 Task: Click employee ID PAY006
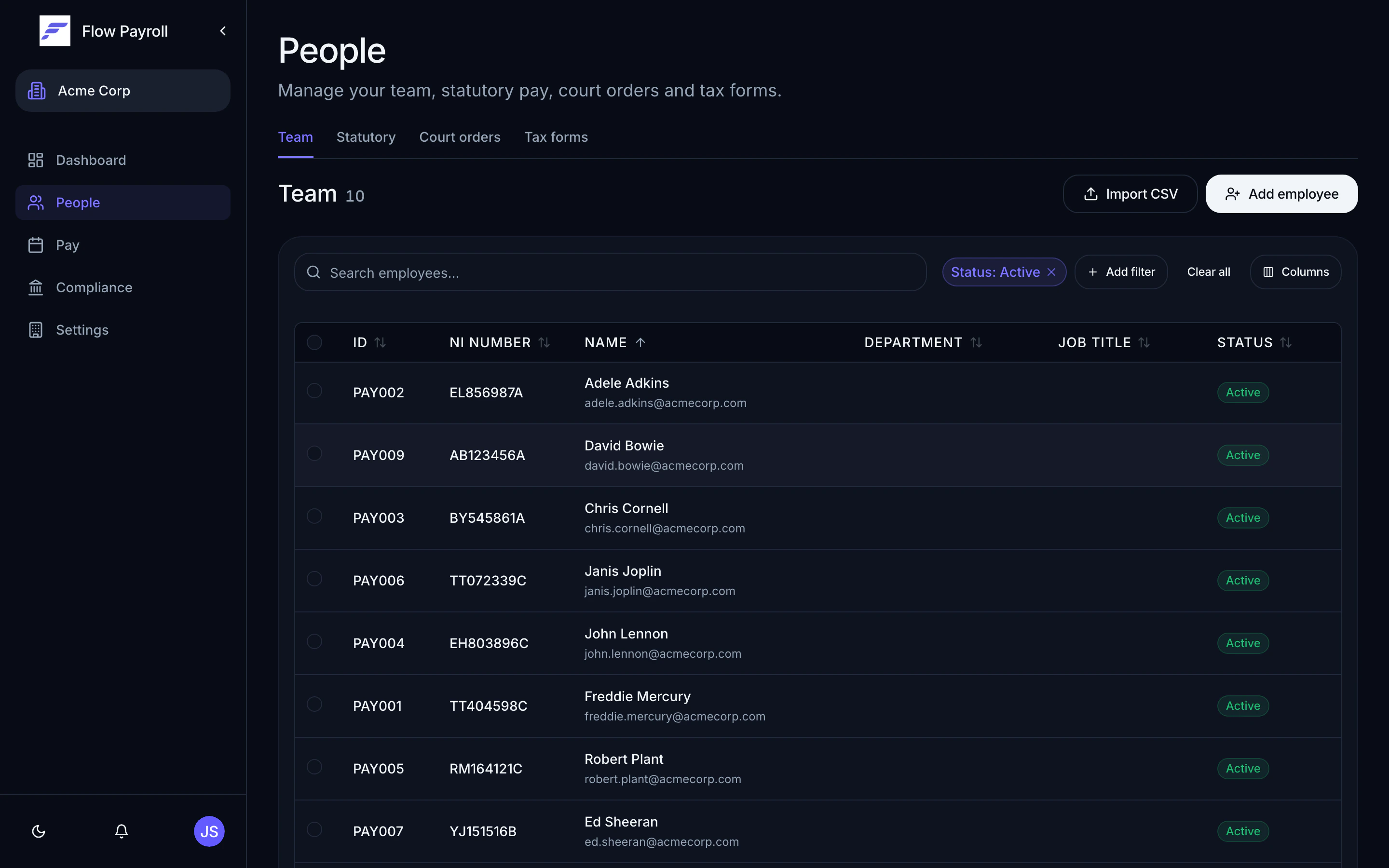(378, 581)
